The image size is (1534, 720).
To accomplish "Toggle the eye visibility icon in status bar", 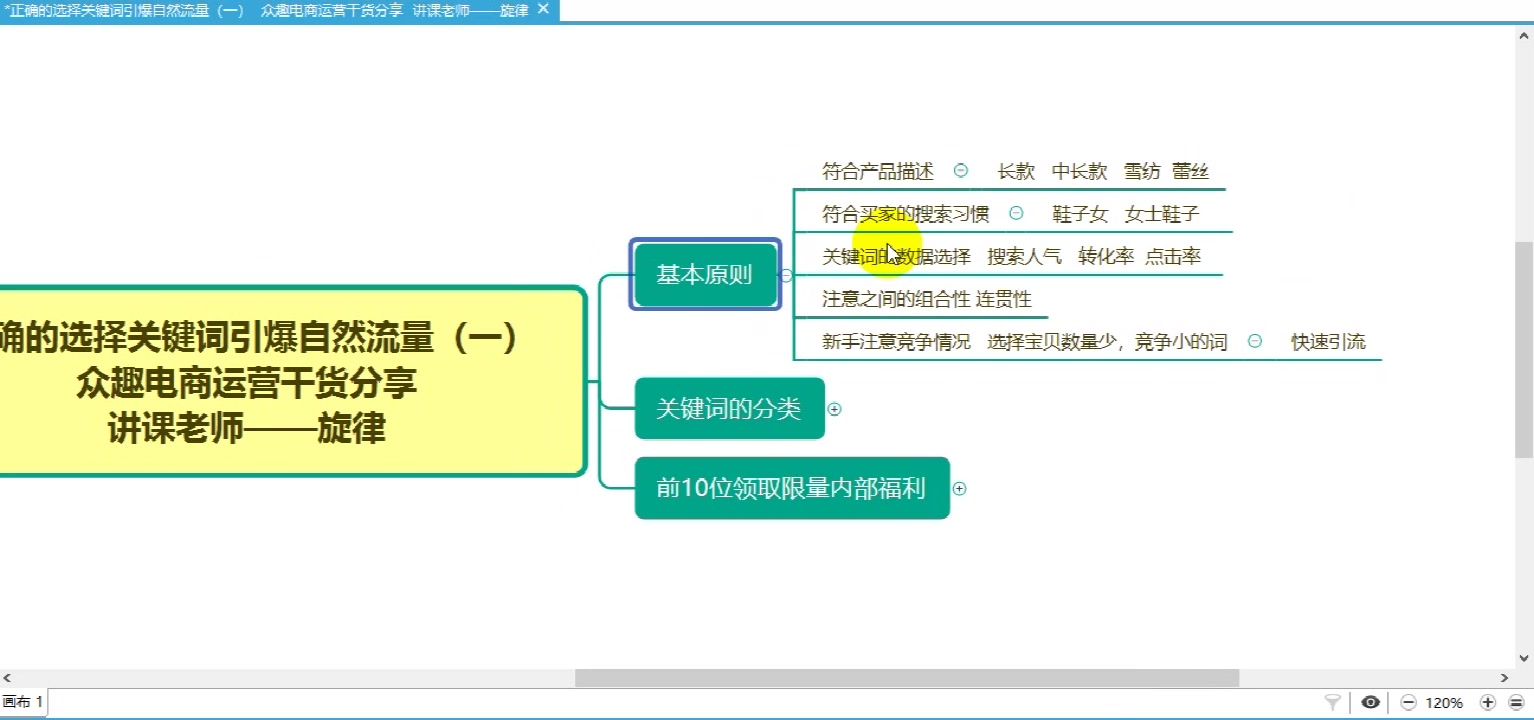I will pos(1371,702).
